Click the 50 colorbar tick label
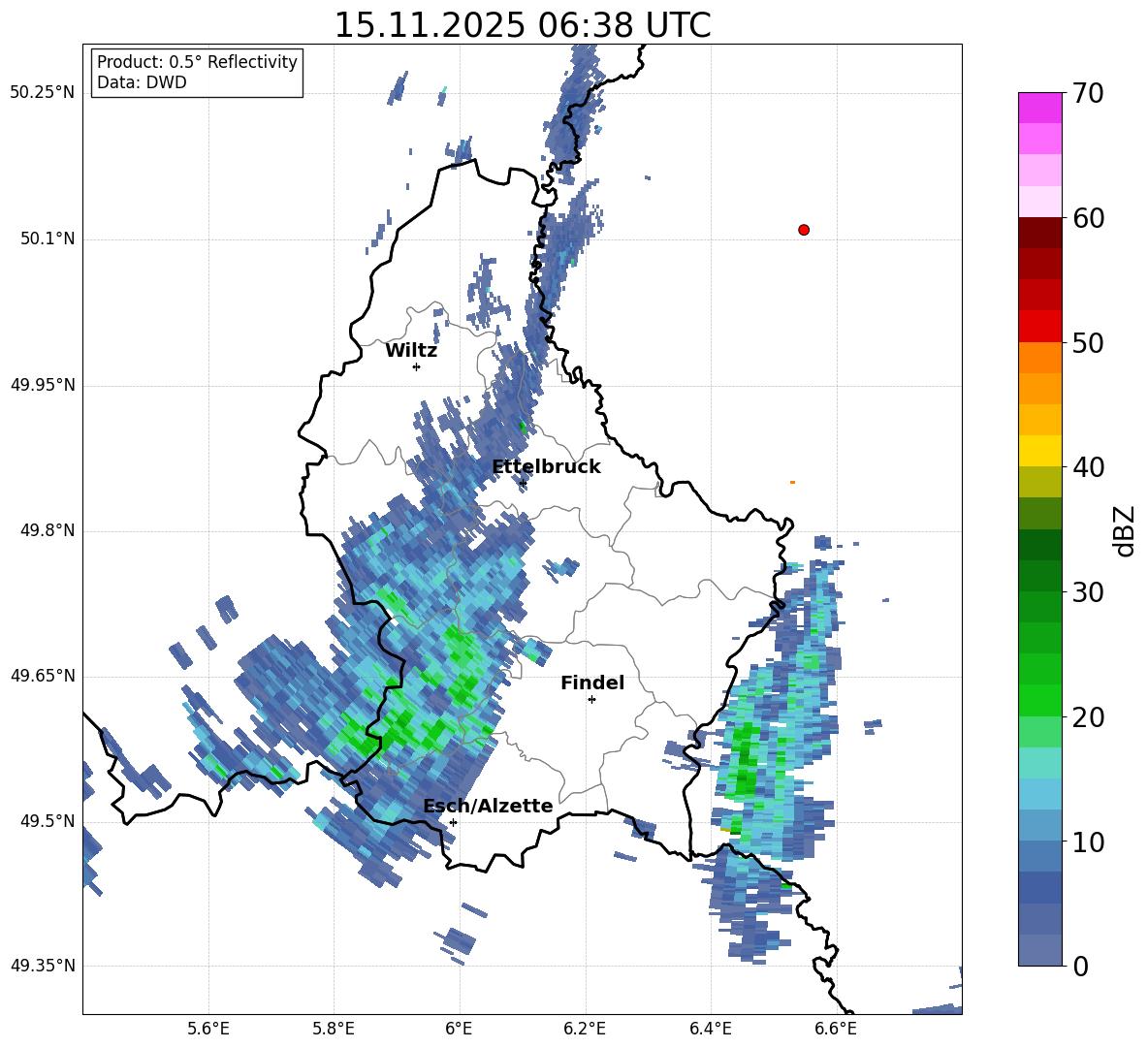The height and width of the screenshot is (1048, 1148). click(1089, 342)
